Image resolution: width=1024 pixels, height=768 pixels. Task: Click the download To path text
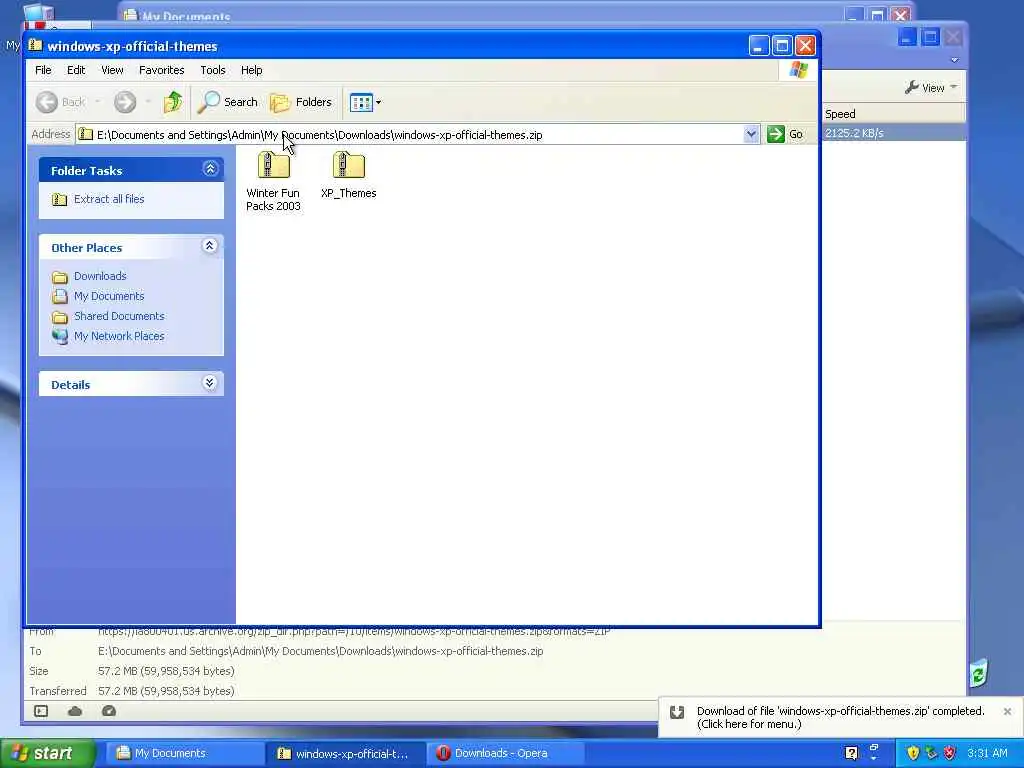(x=321, y=651)
